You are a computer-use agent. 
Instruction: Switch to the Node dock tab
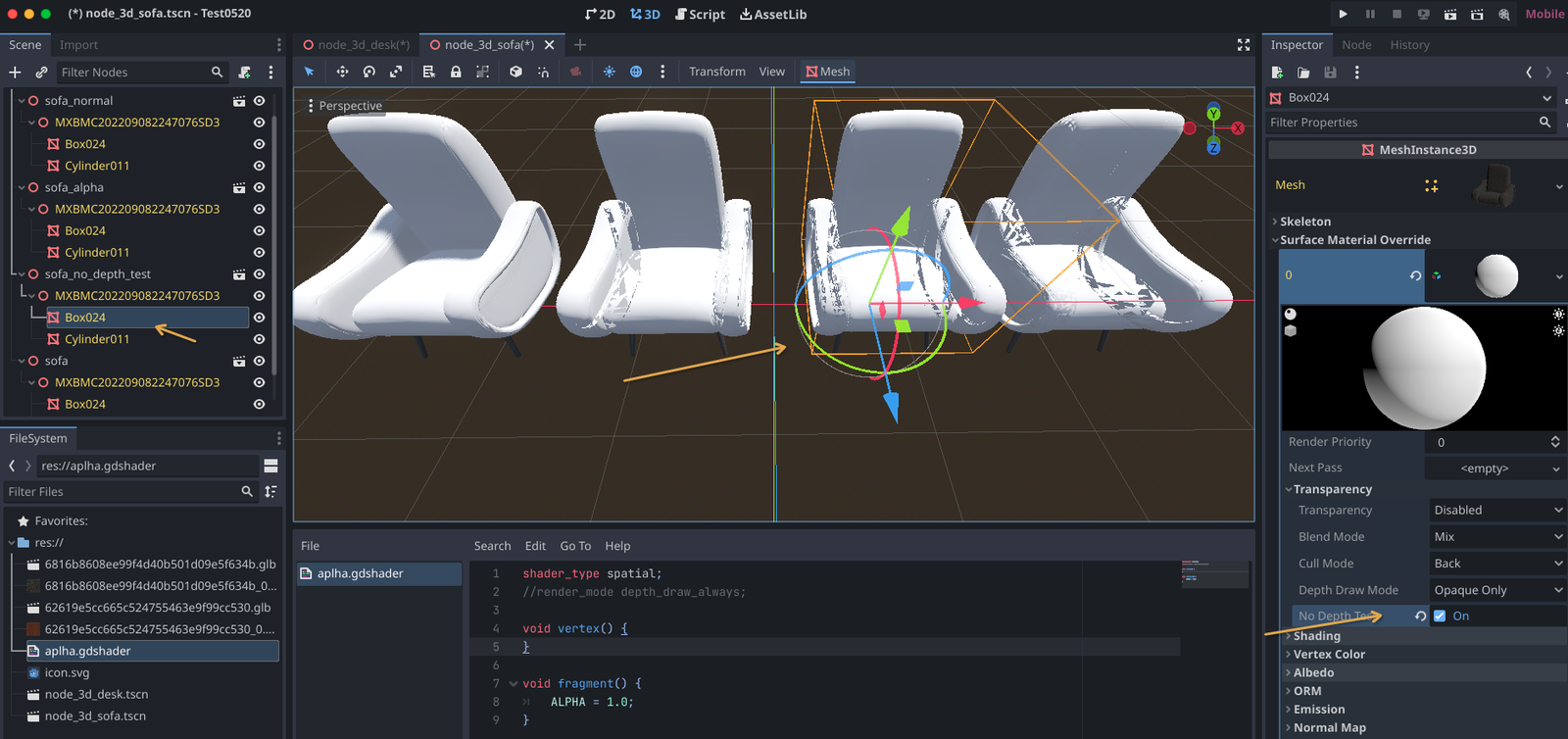coord(1356,45)
